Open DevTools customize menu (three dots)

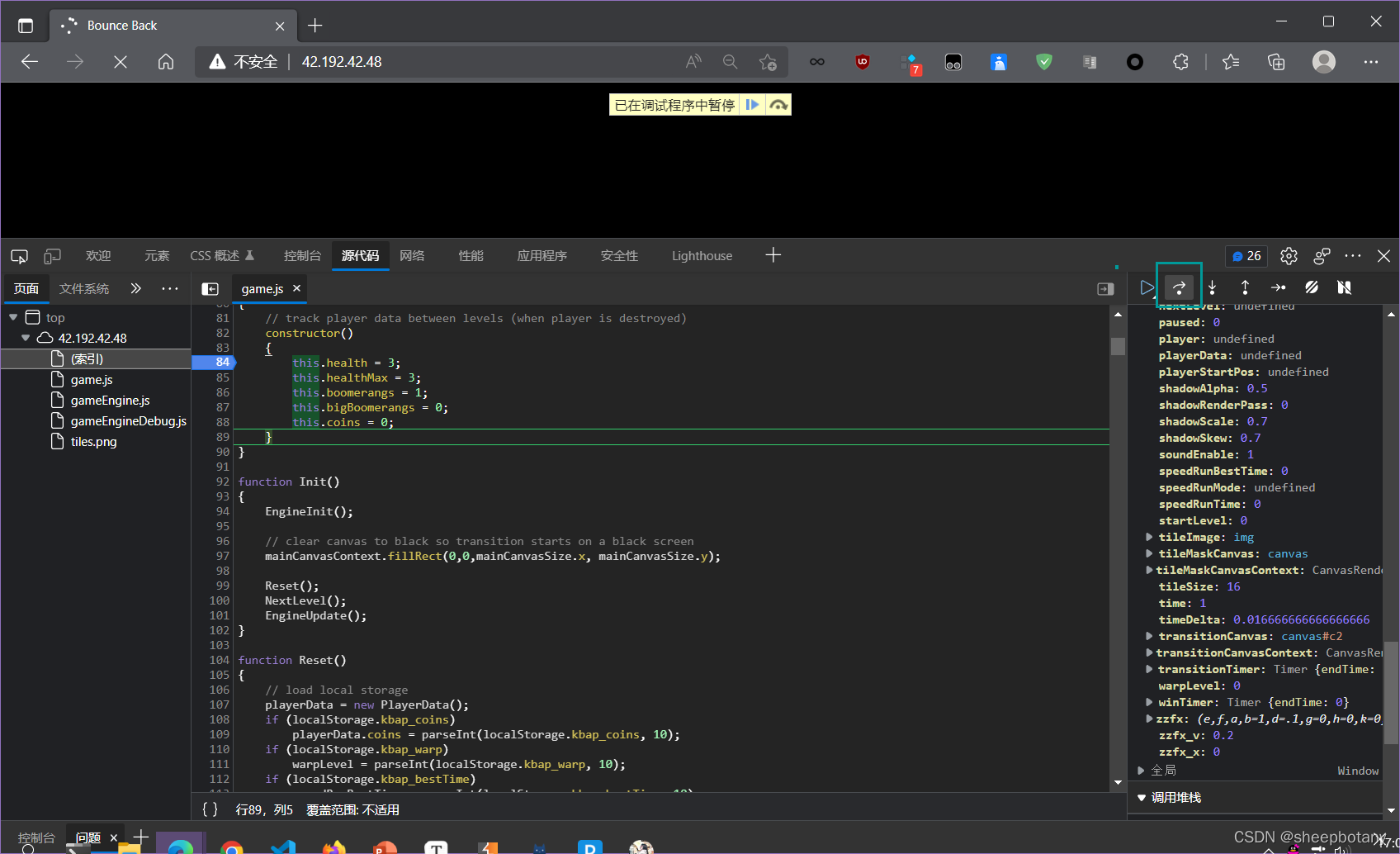click(x=1353, y=256)
